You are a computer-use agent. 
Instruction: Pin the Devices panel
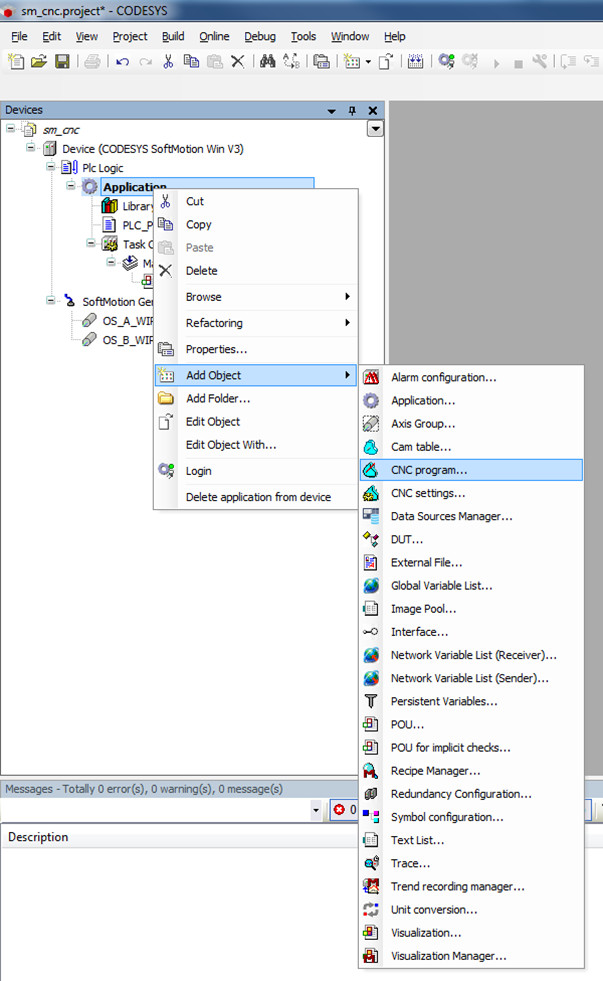352,110
